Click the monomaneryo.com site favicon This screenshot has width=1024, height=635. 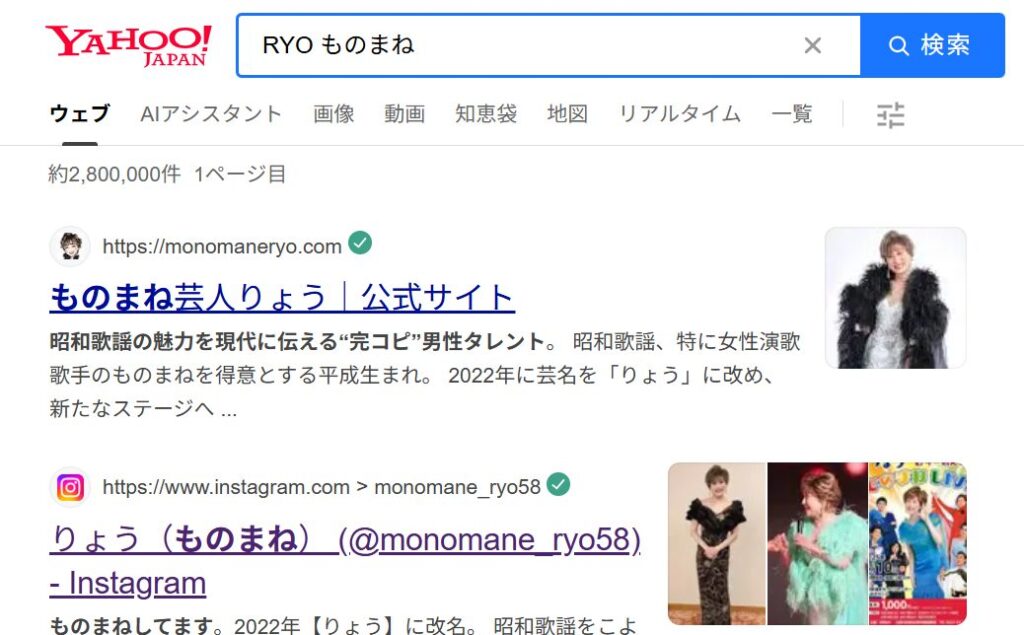[70, 246]
